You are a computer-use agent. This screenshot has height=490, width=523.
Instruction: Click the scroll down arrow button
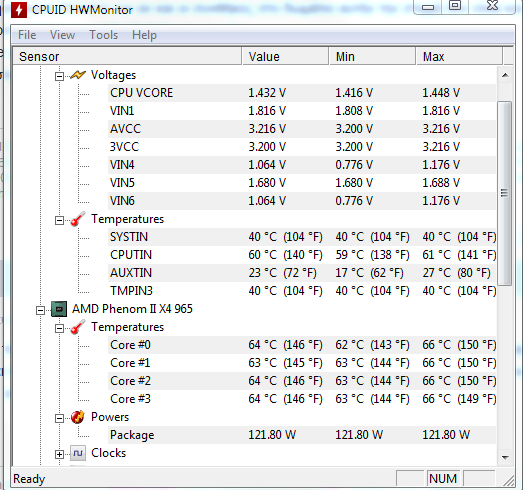[x=505, y=457]
